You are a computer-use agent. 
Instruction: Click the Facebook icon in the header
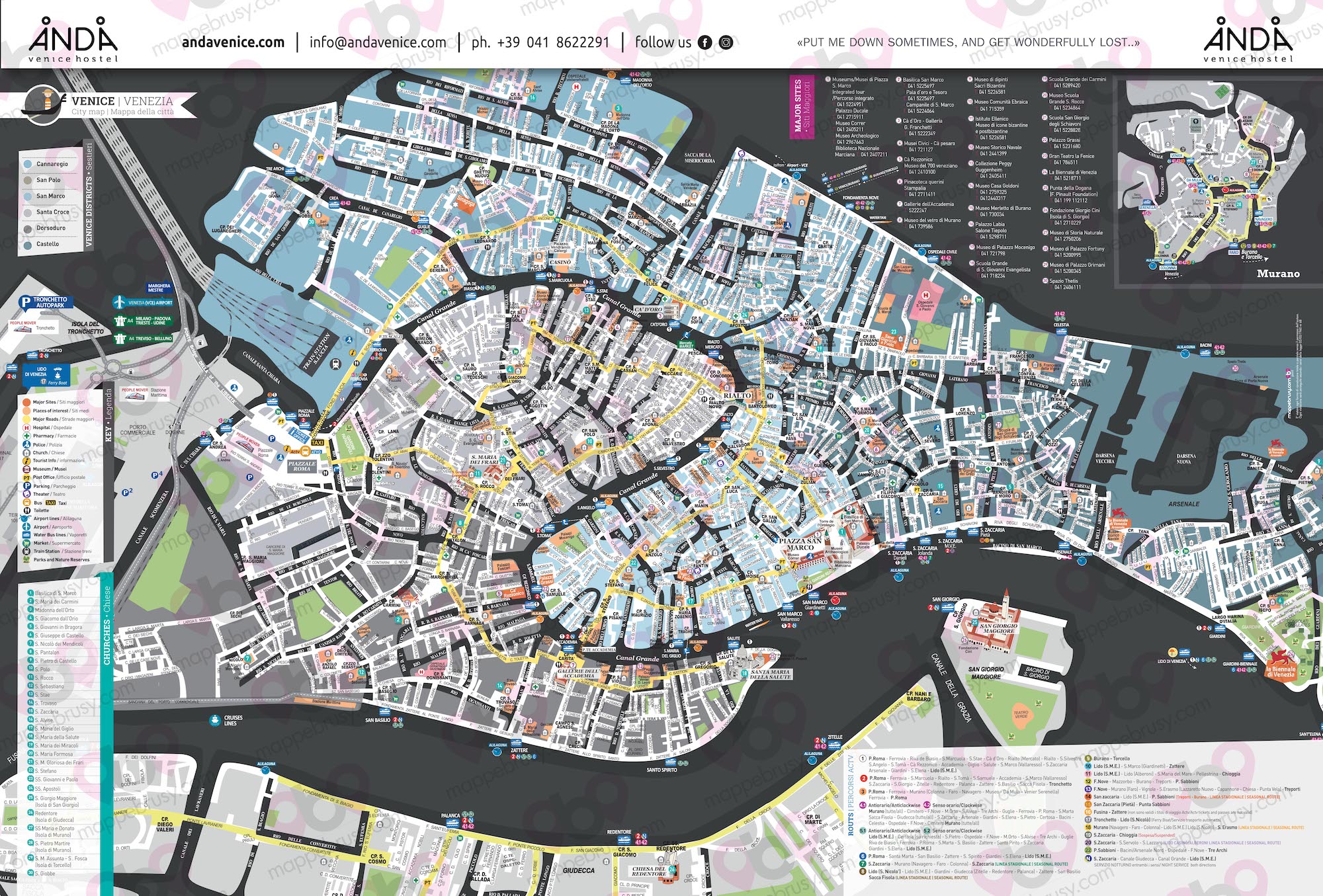[x=705, y=42]
